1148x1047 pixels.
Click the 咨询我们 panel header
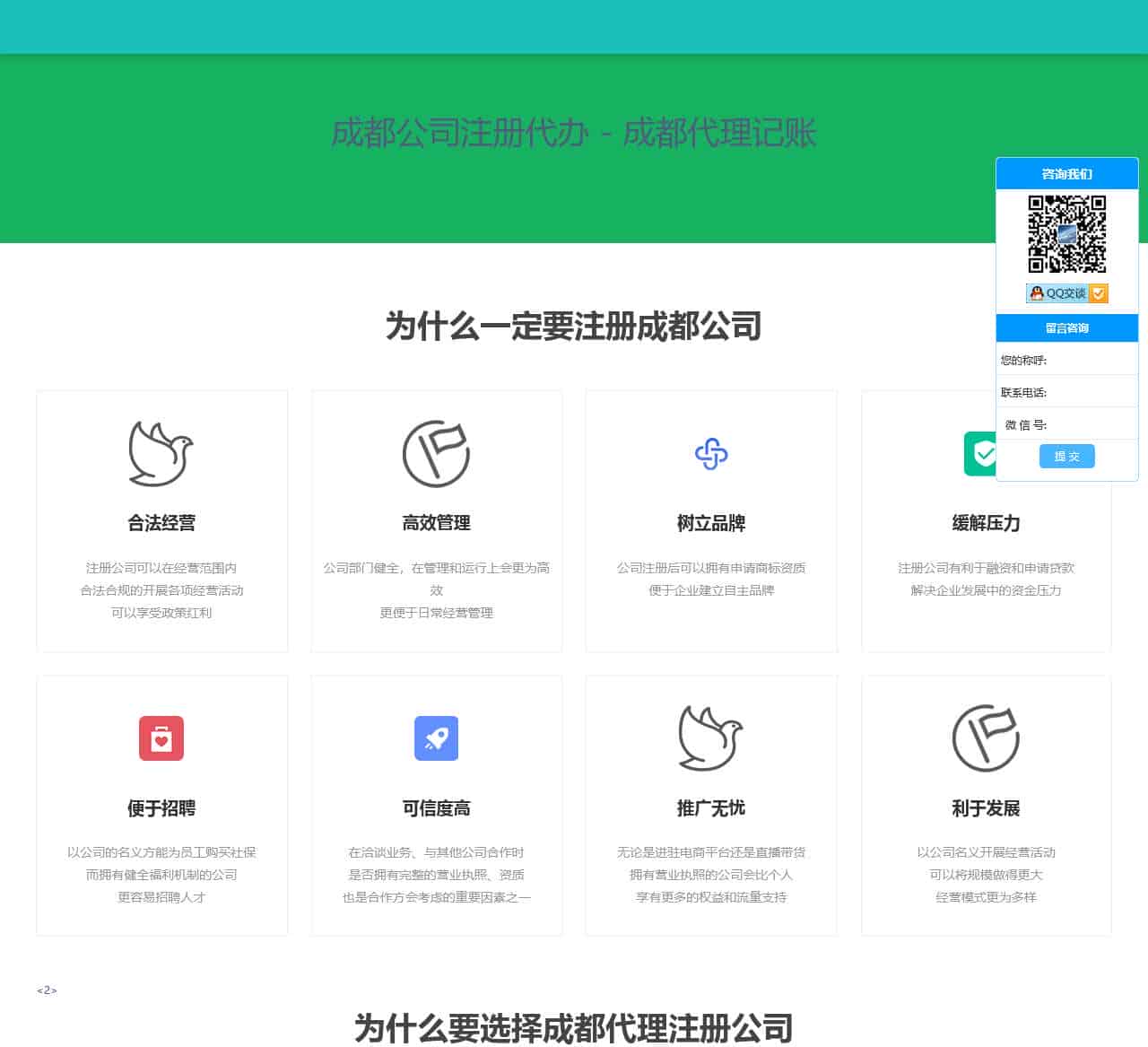point(1066,174)
